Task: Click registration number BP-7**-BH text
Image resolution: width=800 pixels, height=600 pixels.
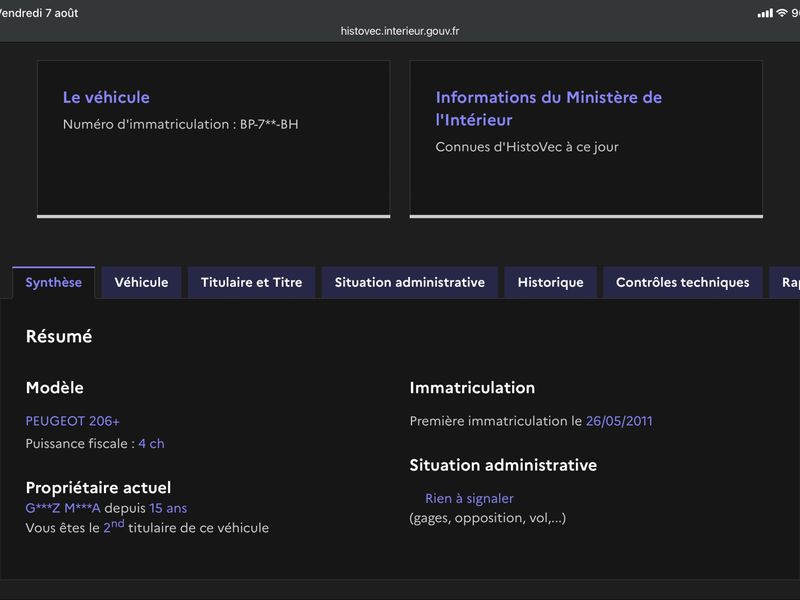Action: [269, 124]
